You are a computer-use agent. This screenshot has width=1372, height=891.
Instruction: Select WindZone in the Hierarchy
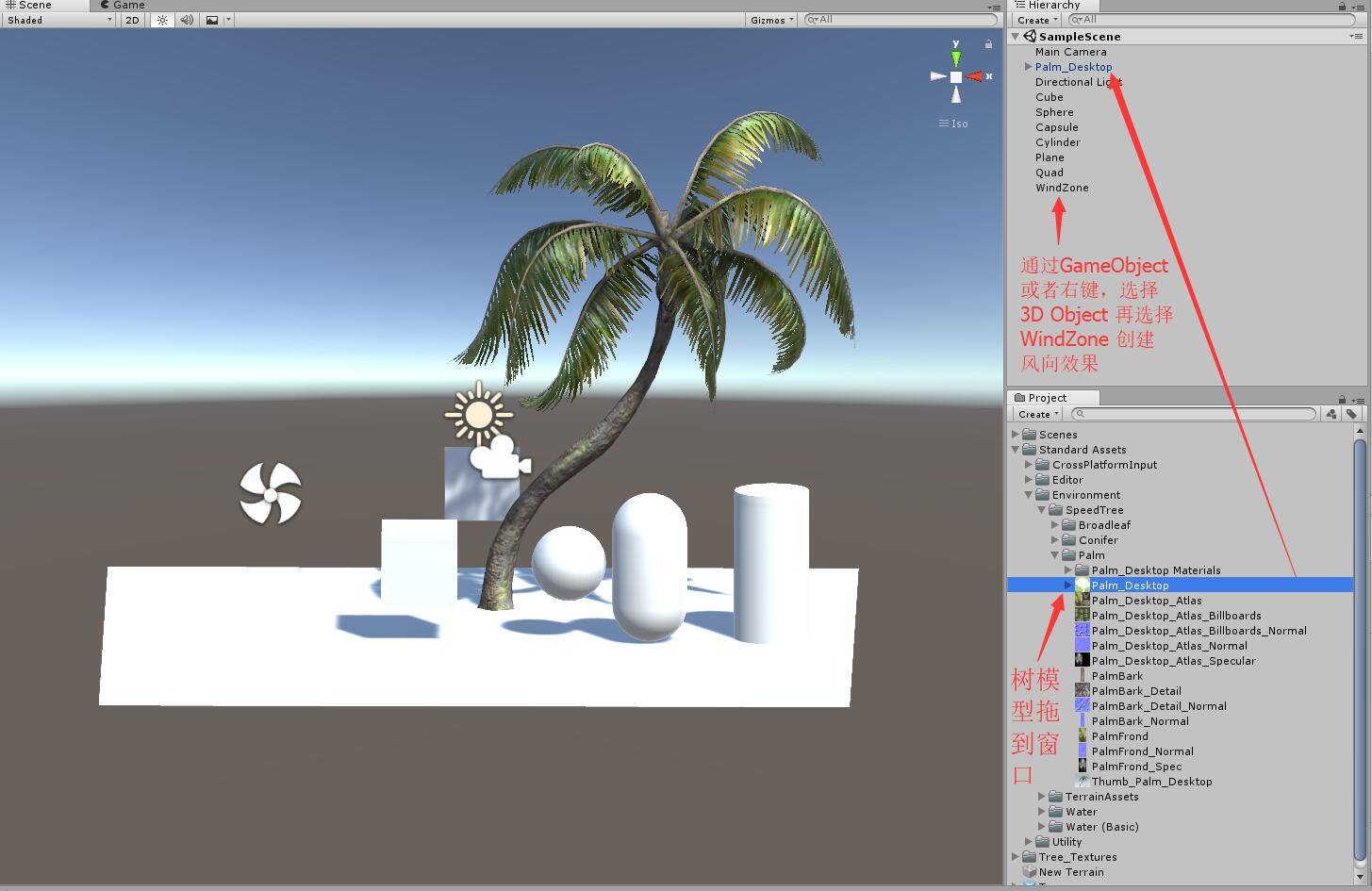[x=1062, y=188]
